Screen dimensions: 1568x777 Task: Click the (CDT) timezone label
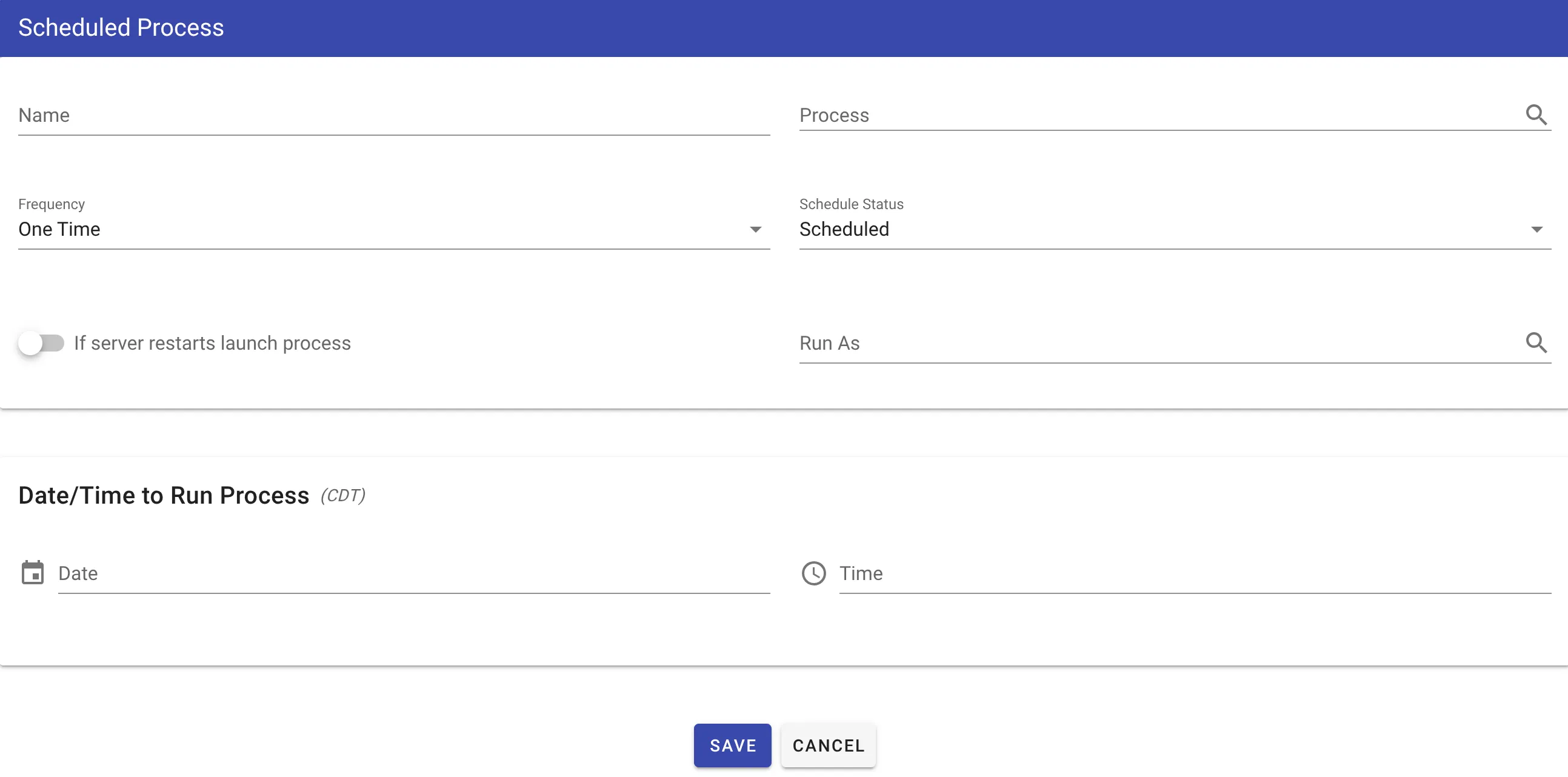(x=343, y=495)
